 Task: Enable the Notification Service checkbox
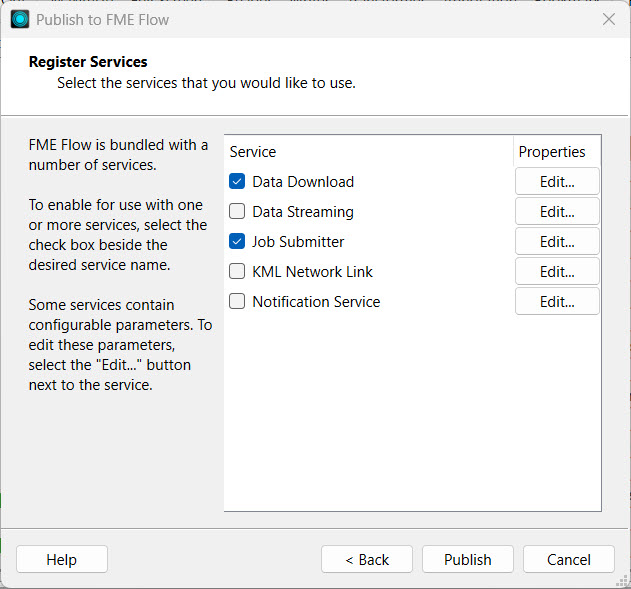pyautogui.click(x=237, y=301)
